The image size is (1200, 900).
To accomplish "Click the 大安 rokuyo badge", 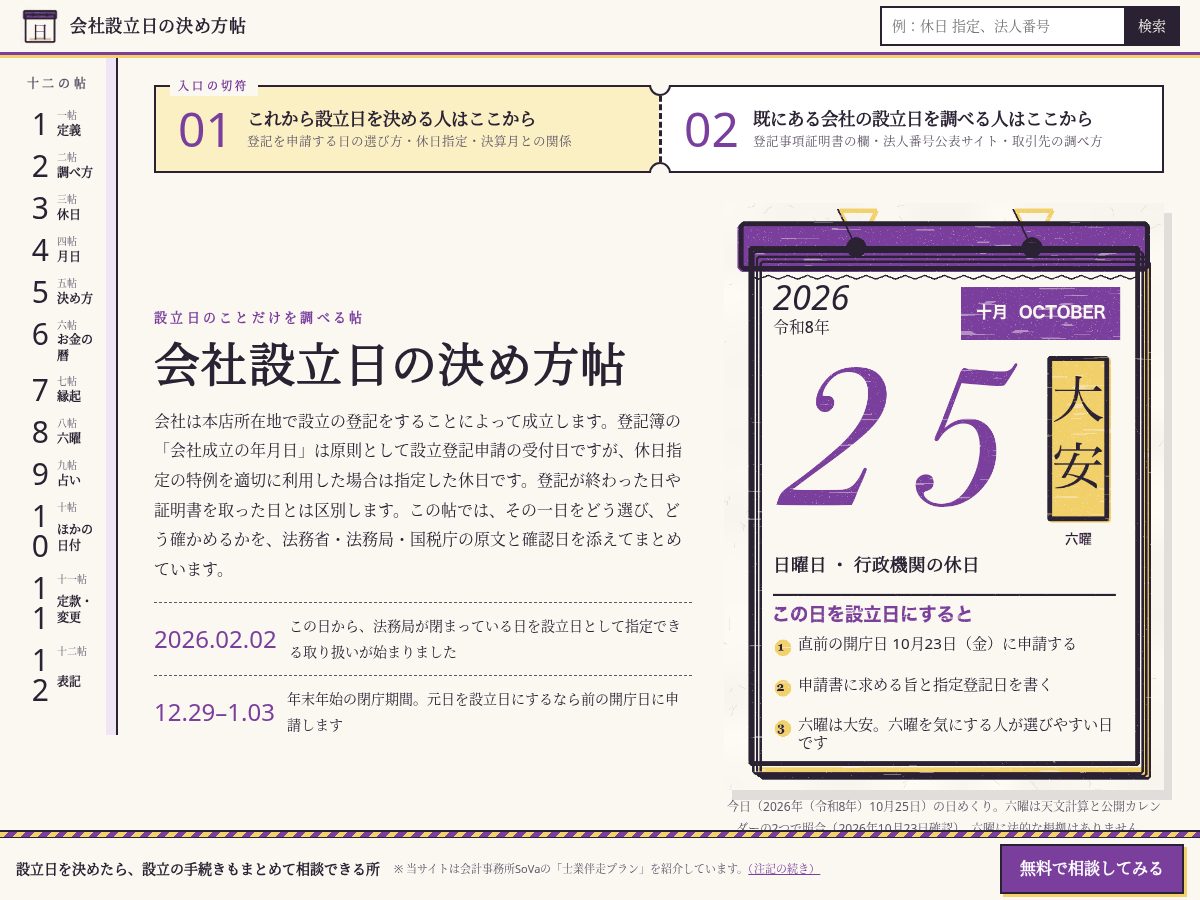I will (x=1078, y=438).
